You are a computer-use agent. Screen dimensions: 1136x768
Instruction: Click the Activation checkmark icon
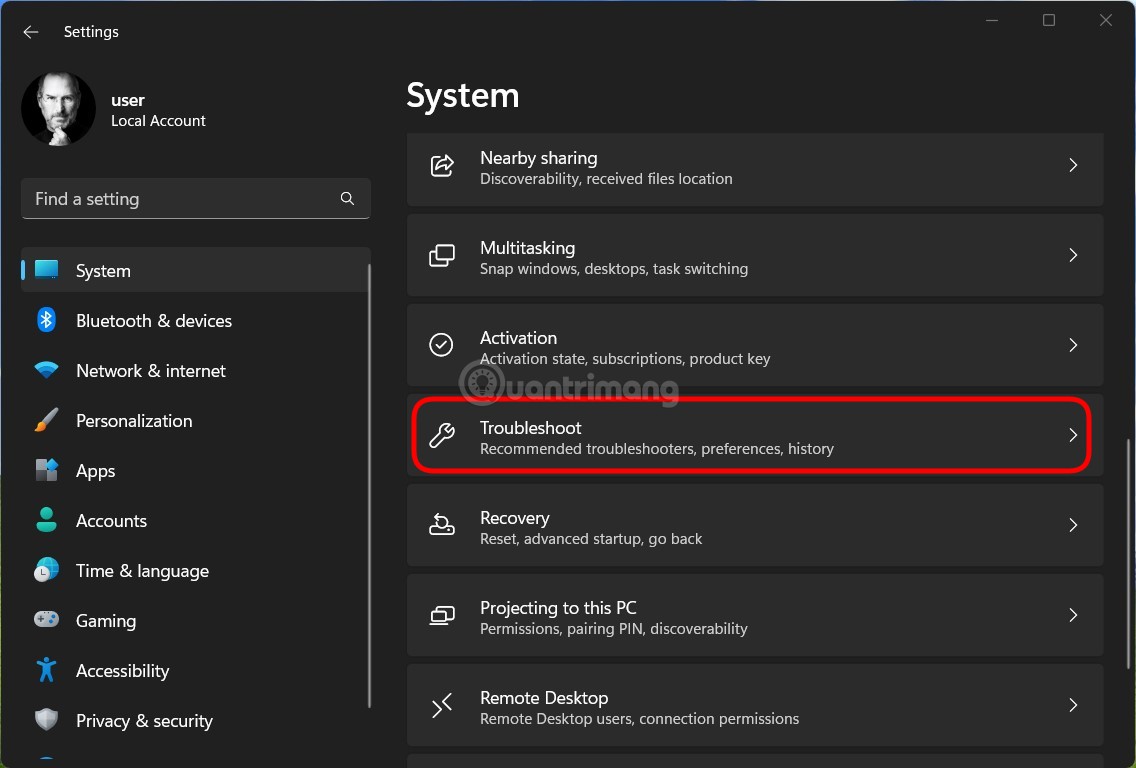(x=441, y=345)
